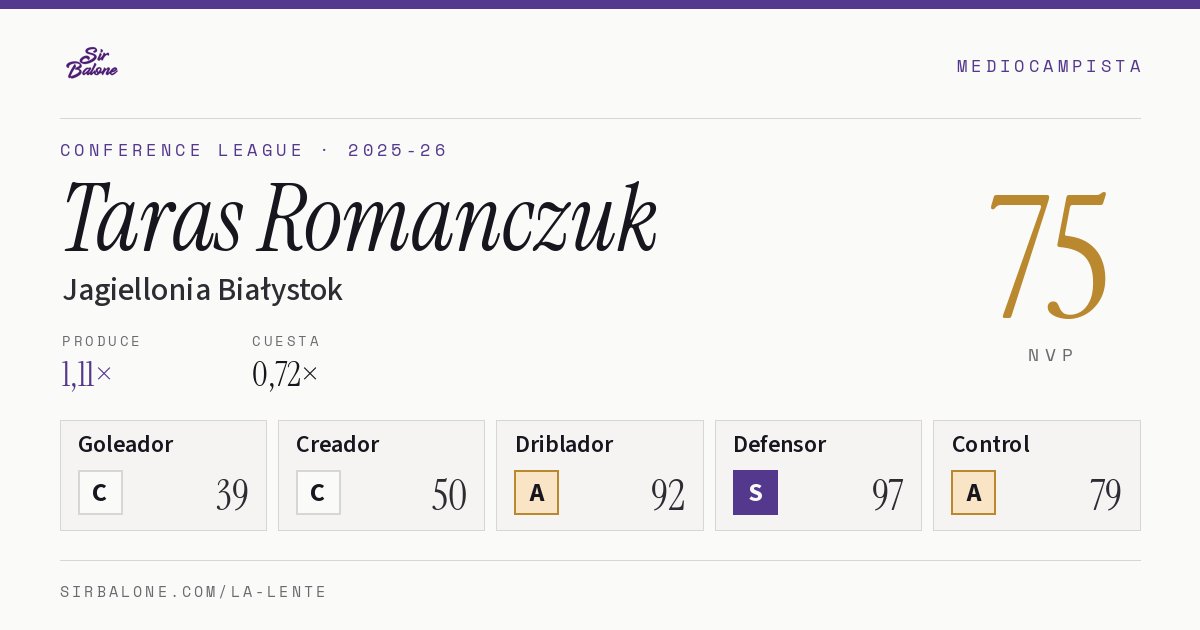The width and height of the screenshot is (1200, 630).
Task: Select the Creador score 50
Action: 449,495
